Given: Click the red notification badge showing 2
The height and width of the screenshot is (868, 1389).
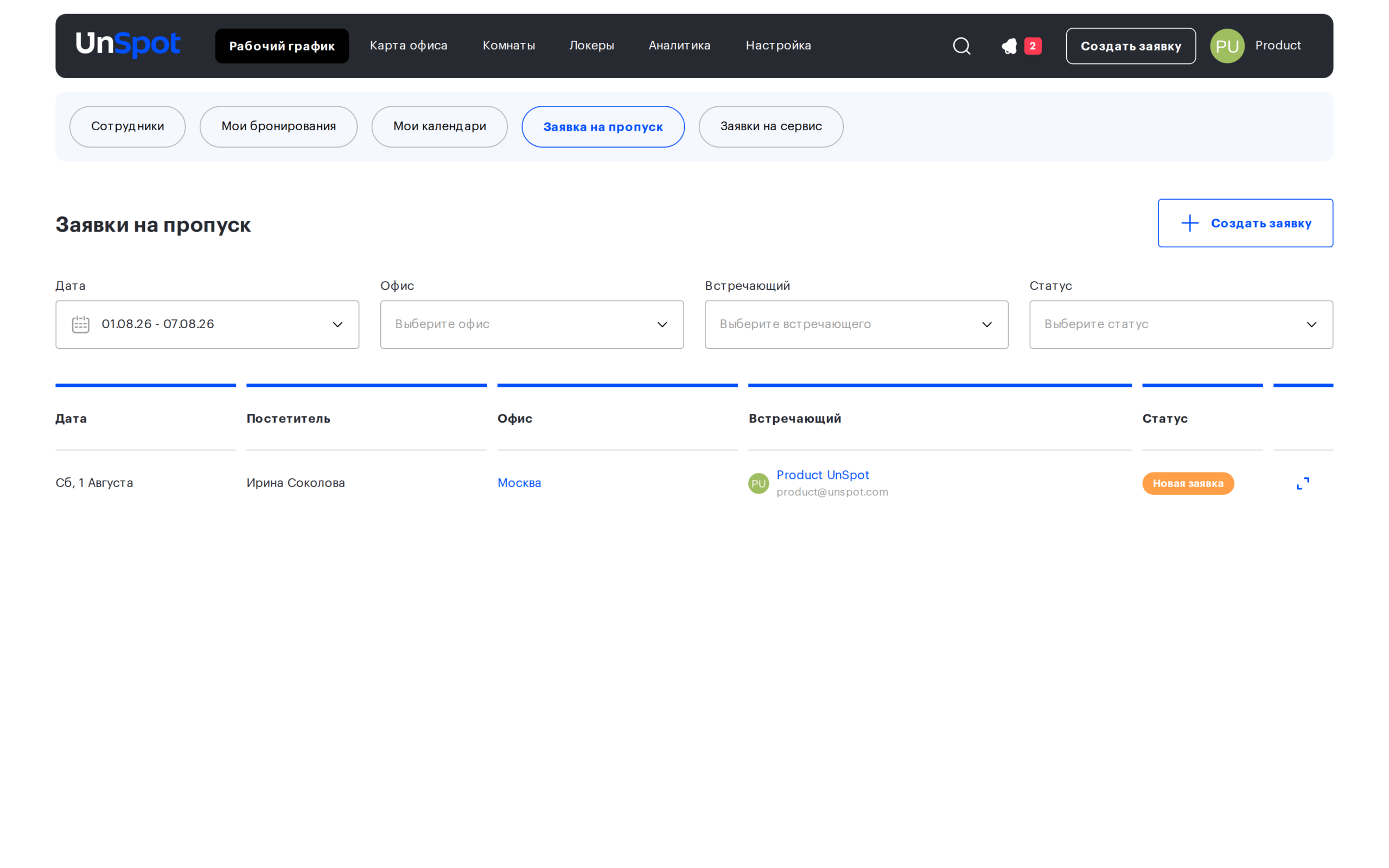Looking at the screenshot, I should (1033, 46).
